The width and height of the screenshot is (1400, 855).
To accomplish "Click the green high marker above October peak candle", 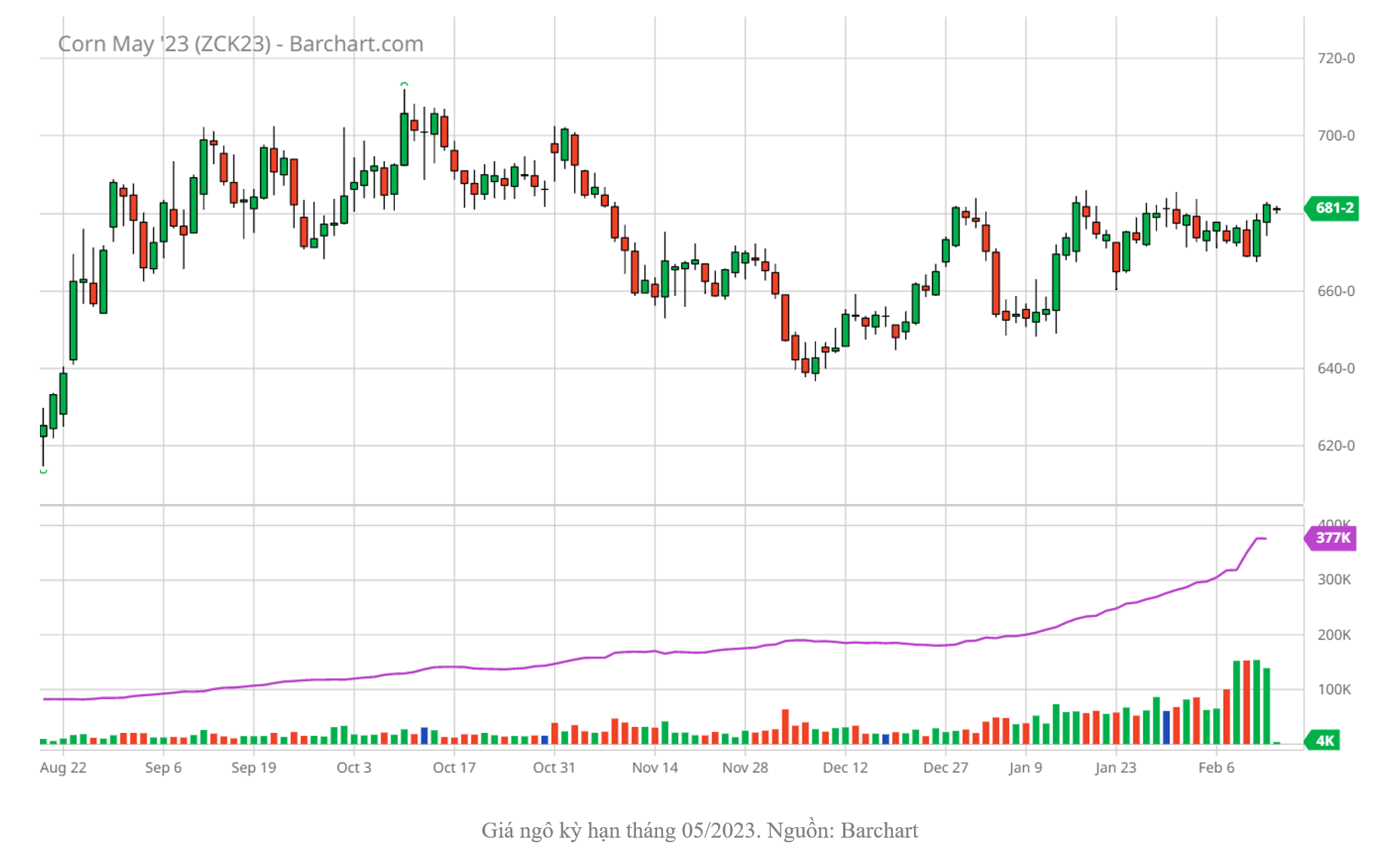I will point(405,84).
